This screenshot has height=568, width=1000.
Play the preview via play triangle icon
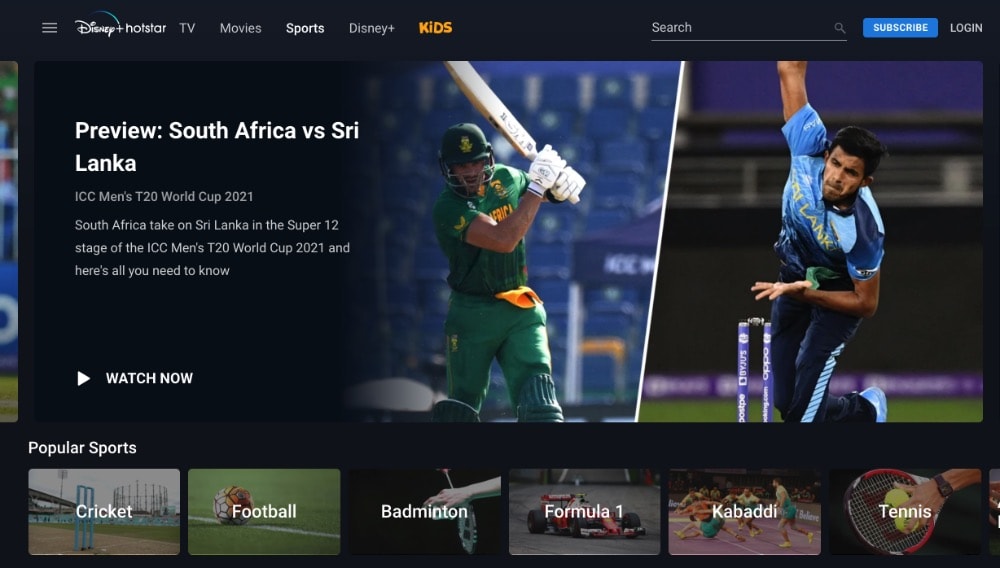point(84,379)
